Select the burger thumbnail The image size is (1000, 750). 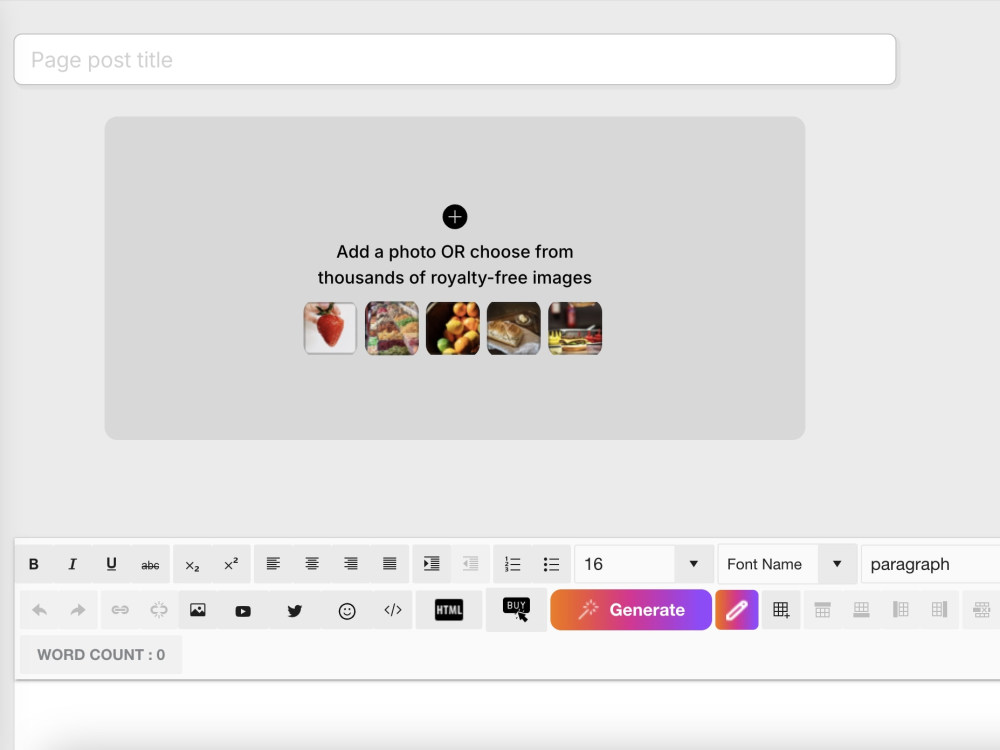pos(575,328)
